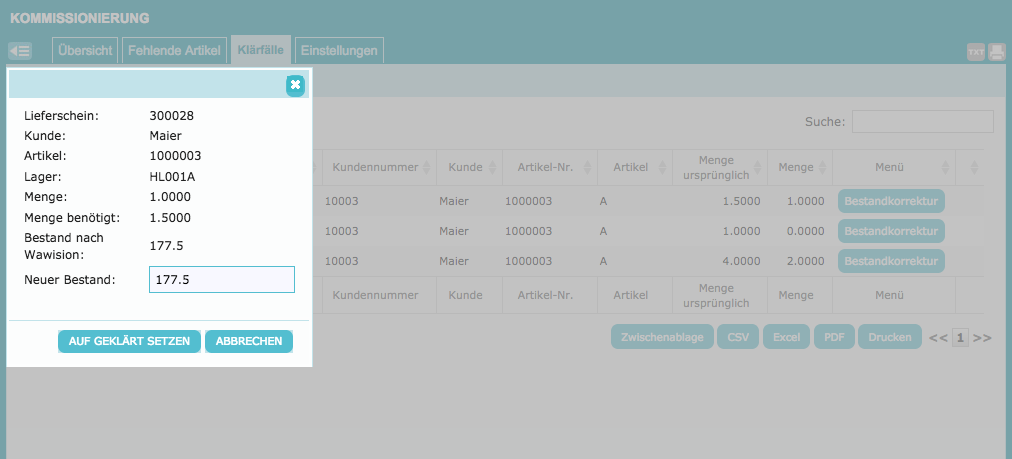This screenshot has width=1012, height=459.
Task: Go to next page with >> link
Action: (982, 338)
